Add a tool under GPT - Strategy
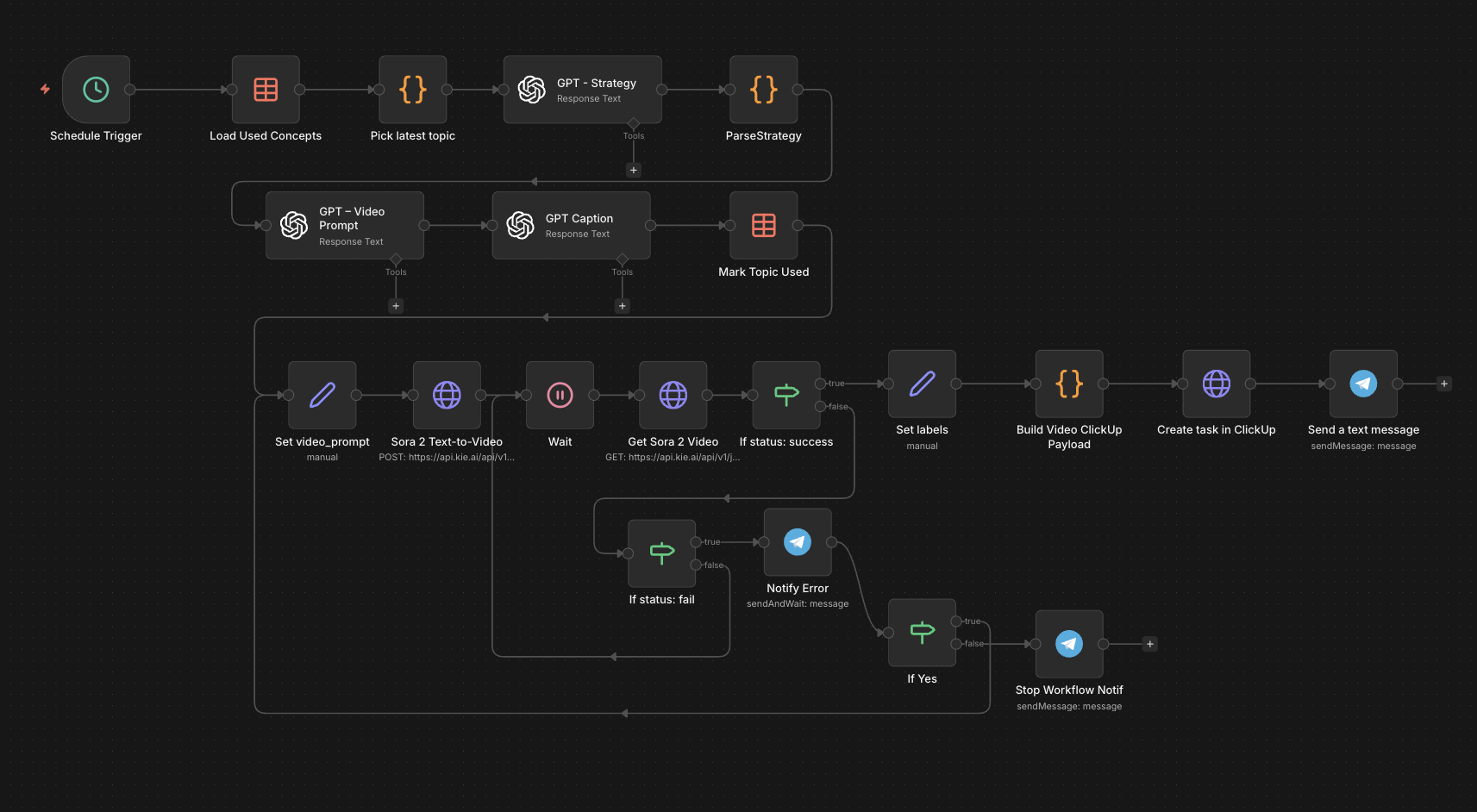The image size is (1477, 812). pos(634,170)
